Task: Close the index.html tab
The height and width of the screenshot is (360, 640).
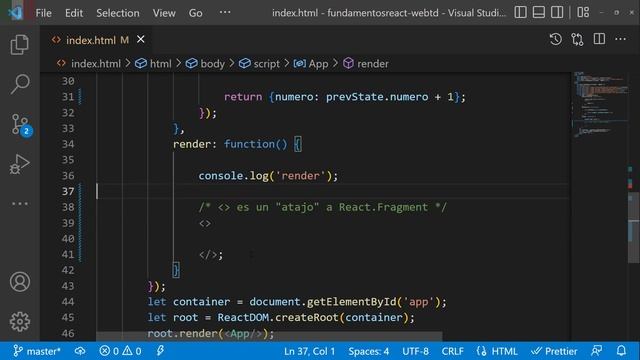Action: (x=140, y=39)
